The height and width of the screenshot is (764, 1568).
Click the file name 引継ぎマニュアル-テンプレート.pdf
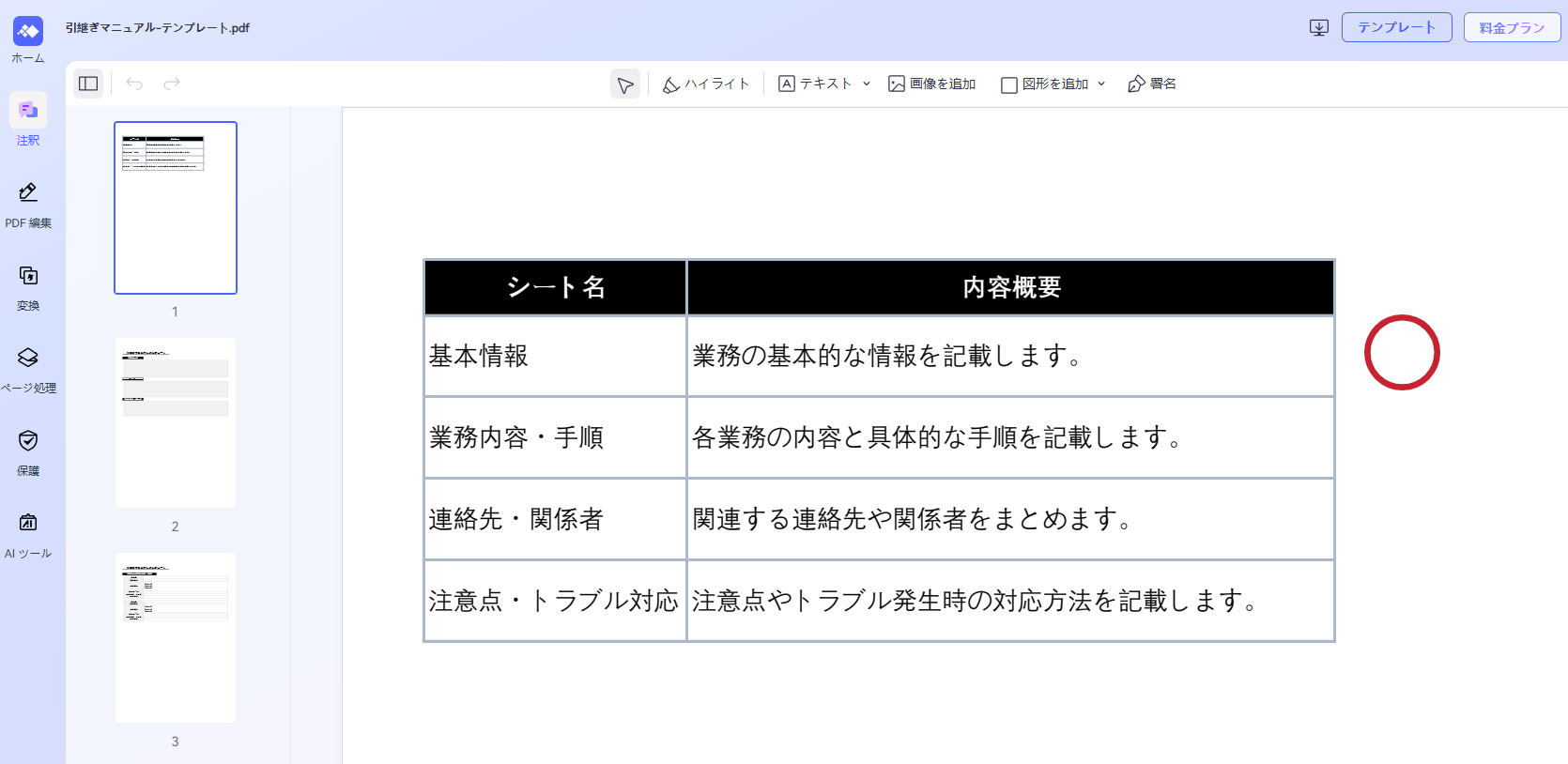coord(158,28)
